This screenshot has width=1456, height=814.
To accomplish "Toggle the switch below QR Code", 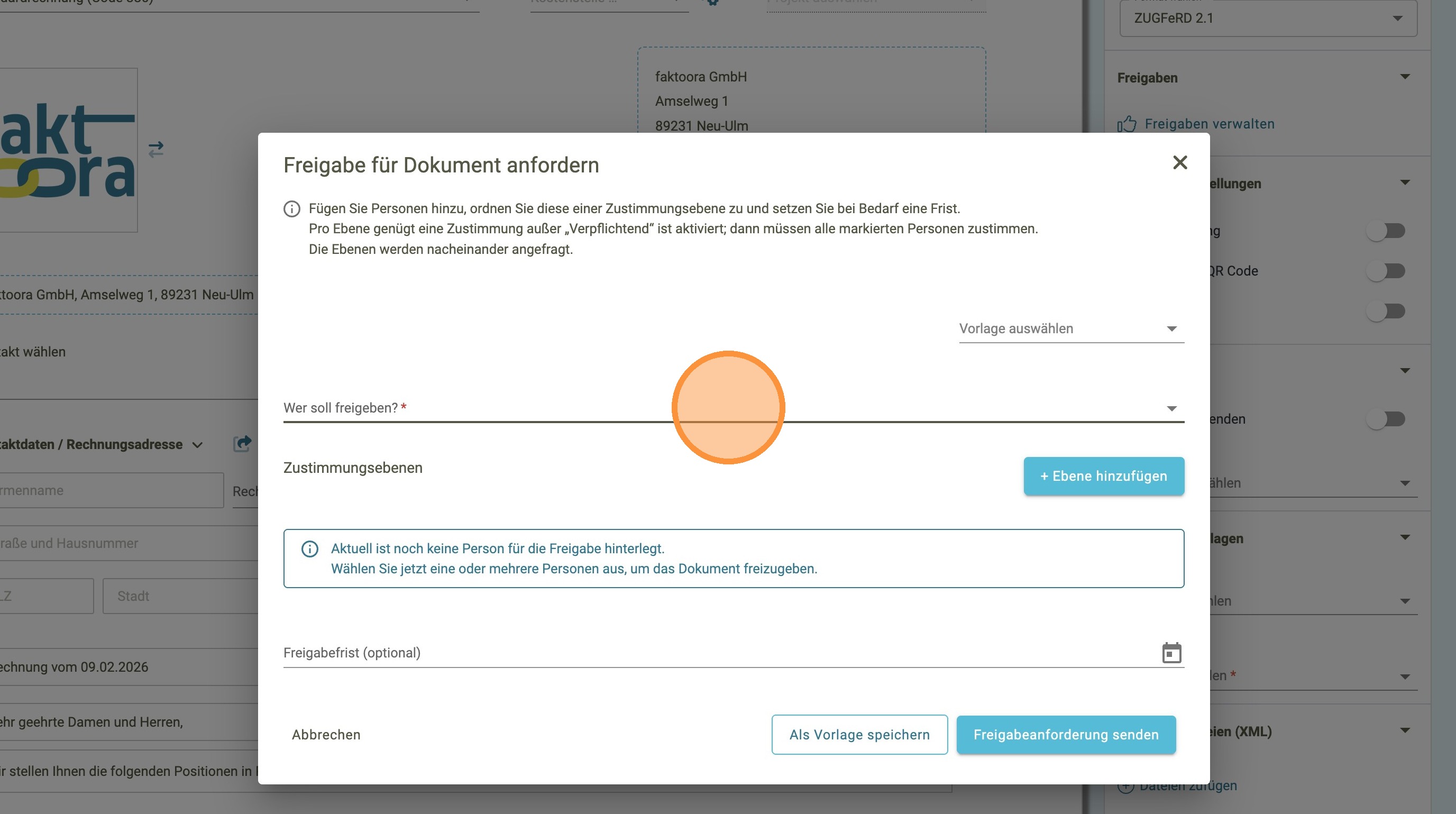I will (1385, 311).
